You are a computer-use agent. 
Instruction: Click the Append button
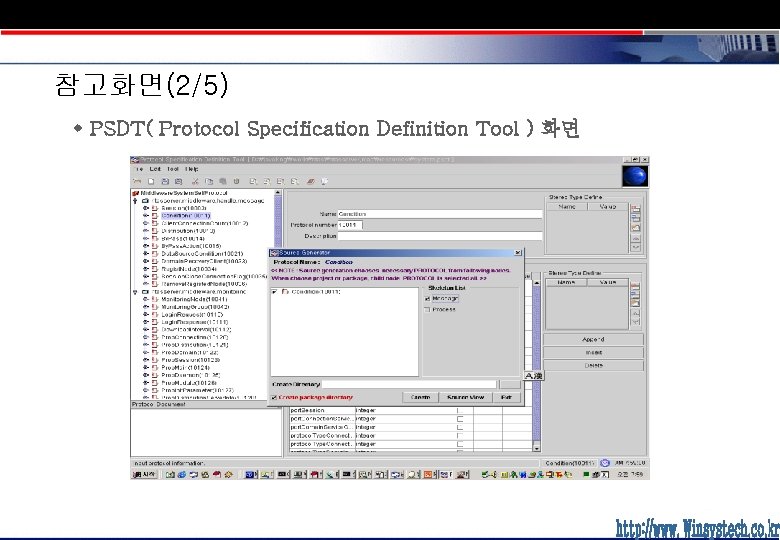coord(593,340)
